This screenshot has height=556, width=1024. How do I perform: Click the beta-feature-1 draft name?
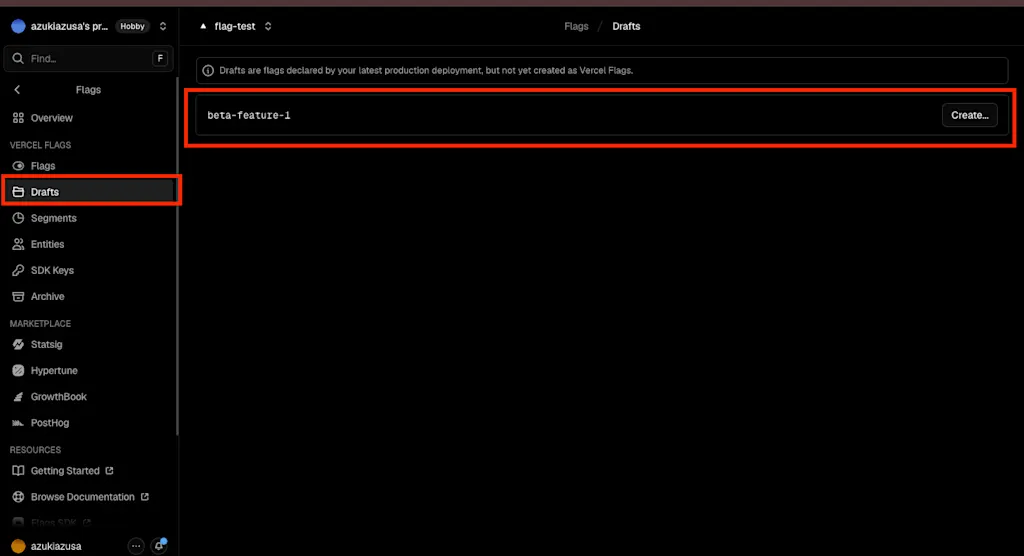[249, 115]
